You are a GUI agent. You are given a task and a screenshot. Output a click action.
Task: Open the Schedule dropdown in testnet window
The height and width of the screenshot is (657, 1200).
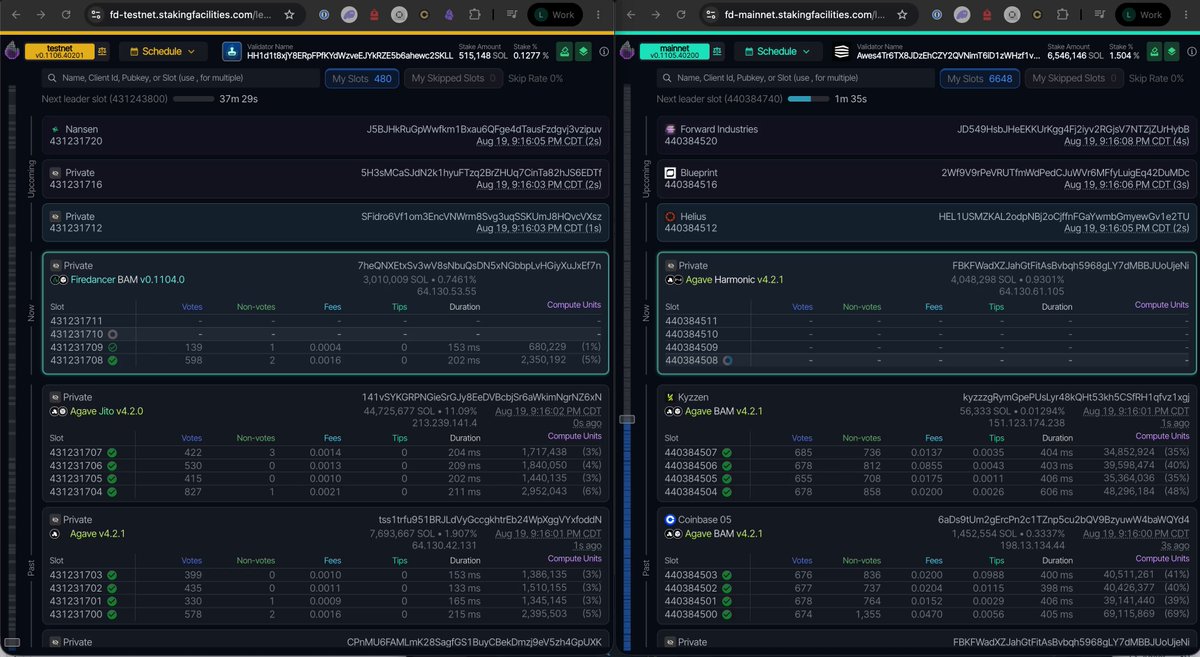point(162,51)
